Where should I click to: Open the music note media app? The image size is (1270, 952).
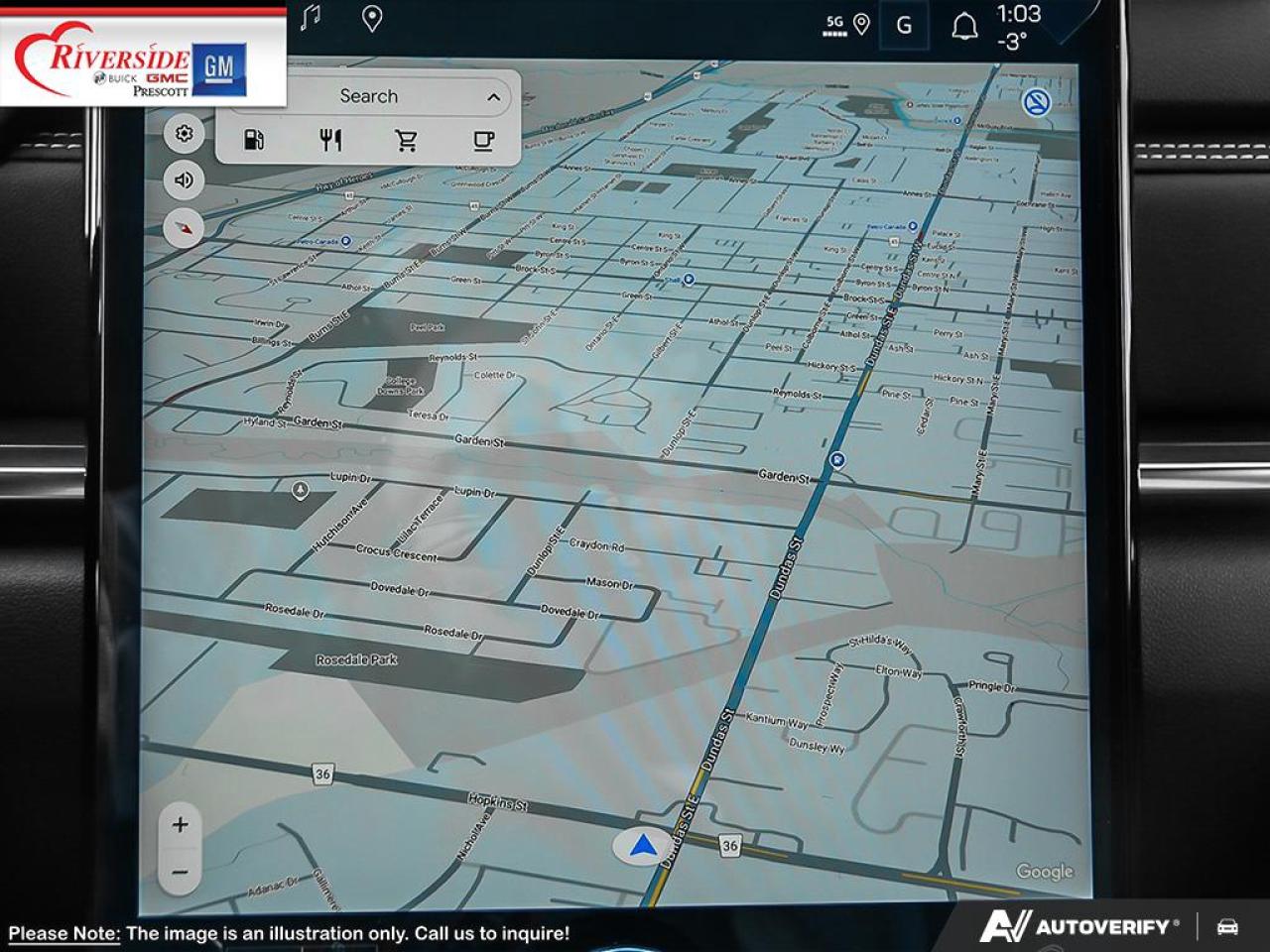[311, 18]
